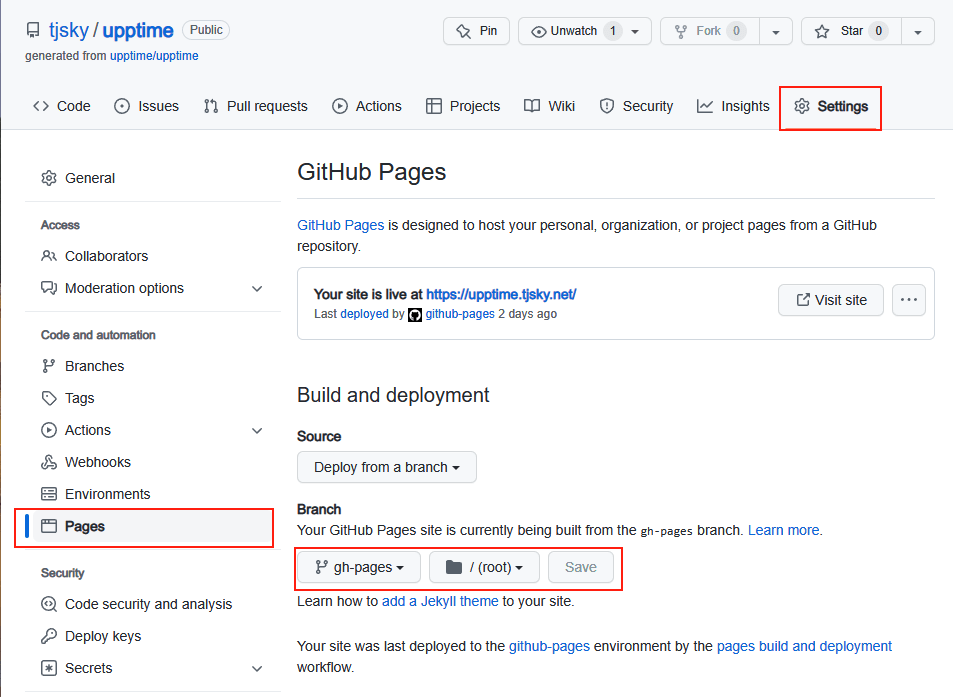The width and height of the screenshot is (953, 697).
Task: Open the three-dots menu beside Visit site
Action: (x=909, y=300)
